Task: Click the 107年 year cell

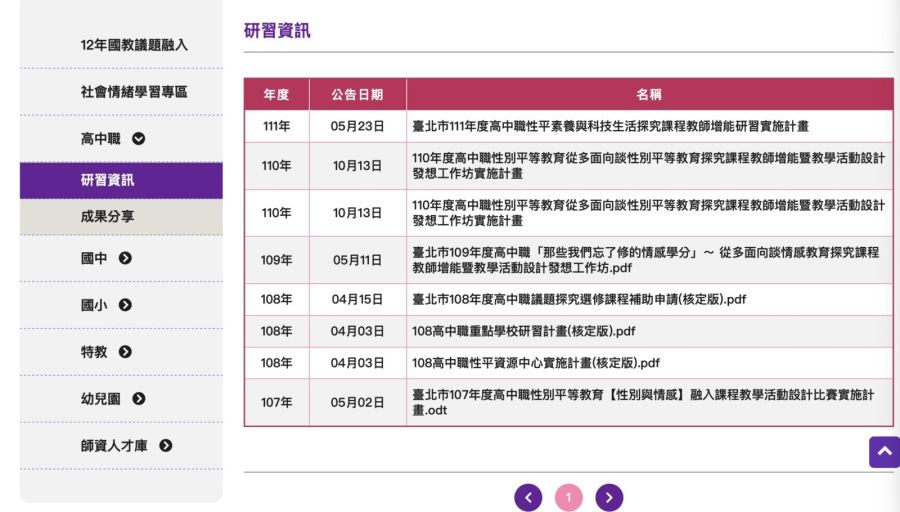Action: tap(277, 402)
